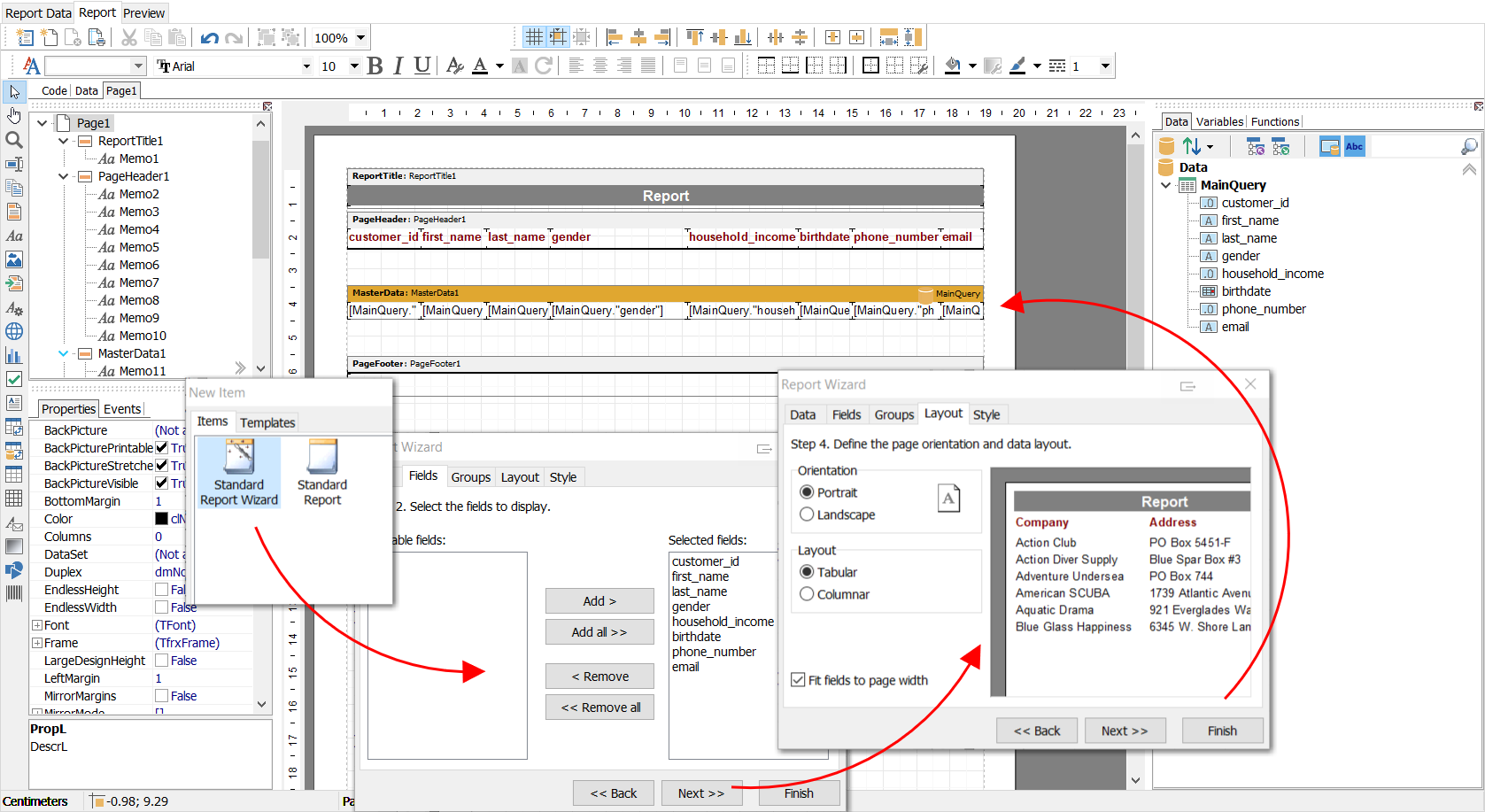The width and height of the screenshot is (1485, 812).
Task: Switch to the Preview tab
Action: [x=143, y=13]
